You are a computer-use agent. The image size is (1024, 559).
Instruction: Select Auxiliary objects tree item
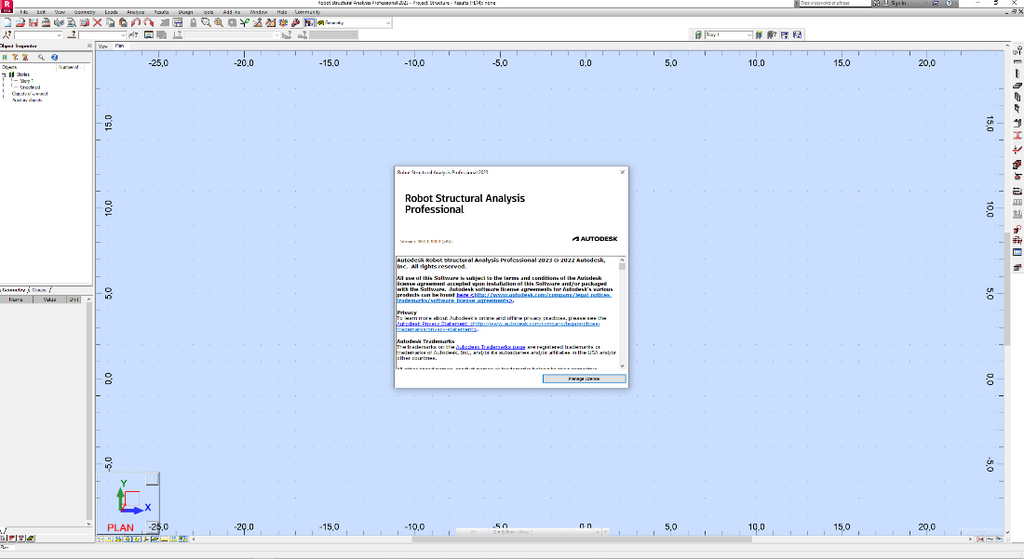click(27, 100)
